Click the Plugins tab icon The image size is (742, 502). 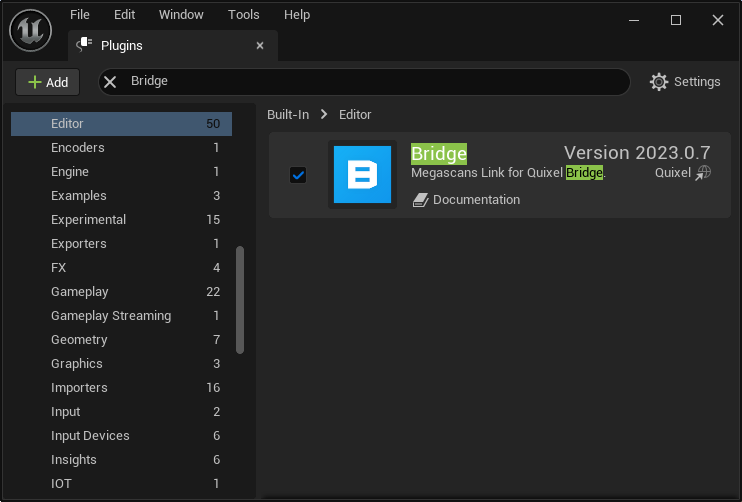tap(85, 45)
